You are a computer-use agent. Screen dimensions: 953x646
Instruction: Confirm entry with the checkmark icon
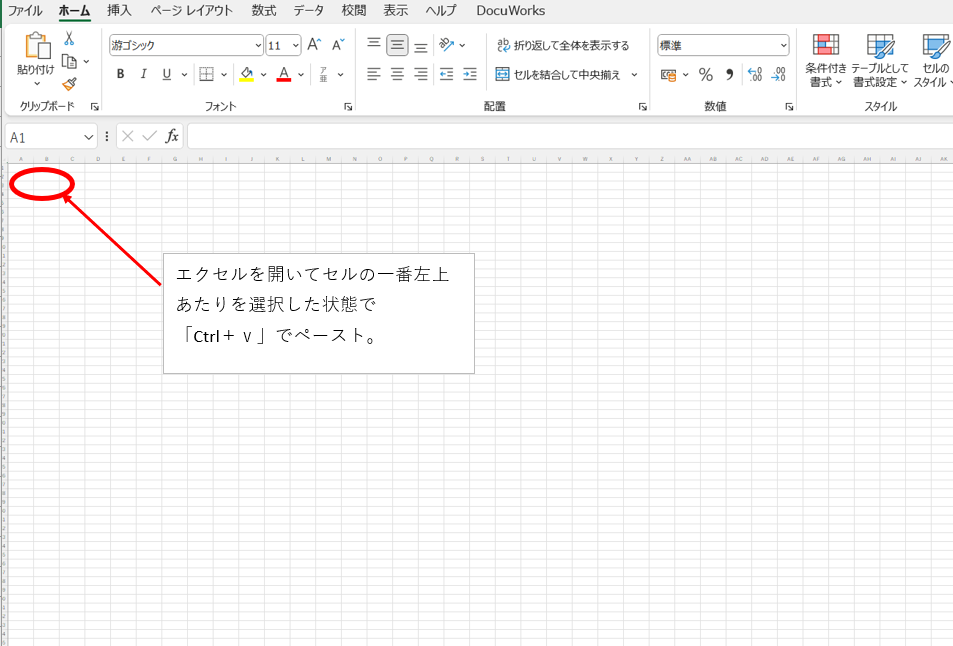(x=150, y=136)
